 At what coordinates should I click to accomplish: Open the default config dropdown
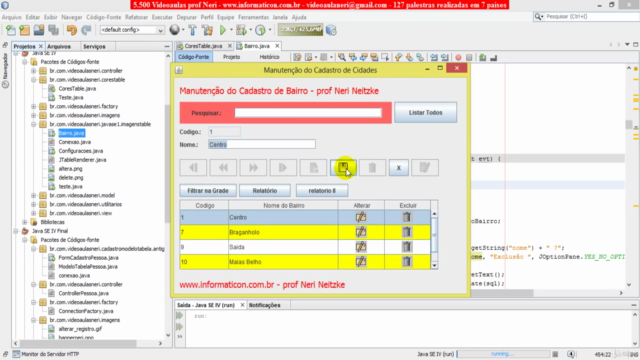(x=132, y=30)
